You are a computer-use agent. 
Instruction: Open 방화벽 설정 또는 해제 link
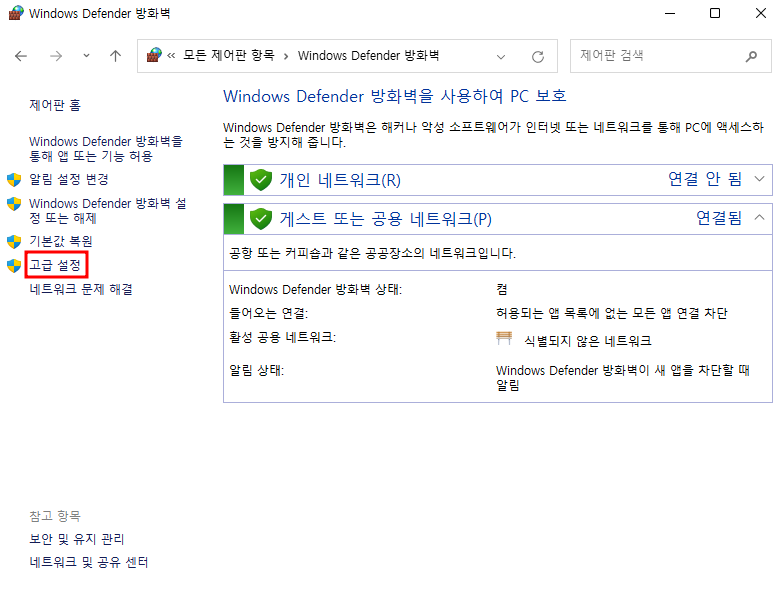pos(108,210)
